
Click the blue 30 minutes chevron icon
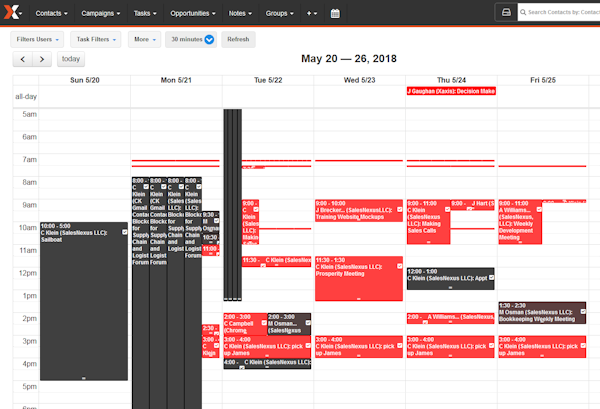209,39
